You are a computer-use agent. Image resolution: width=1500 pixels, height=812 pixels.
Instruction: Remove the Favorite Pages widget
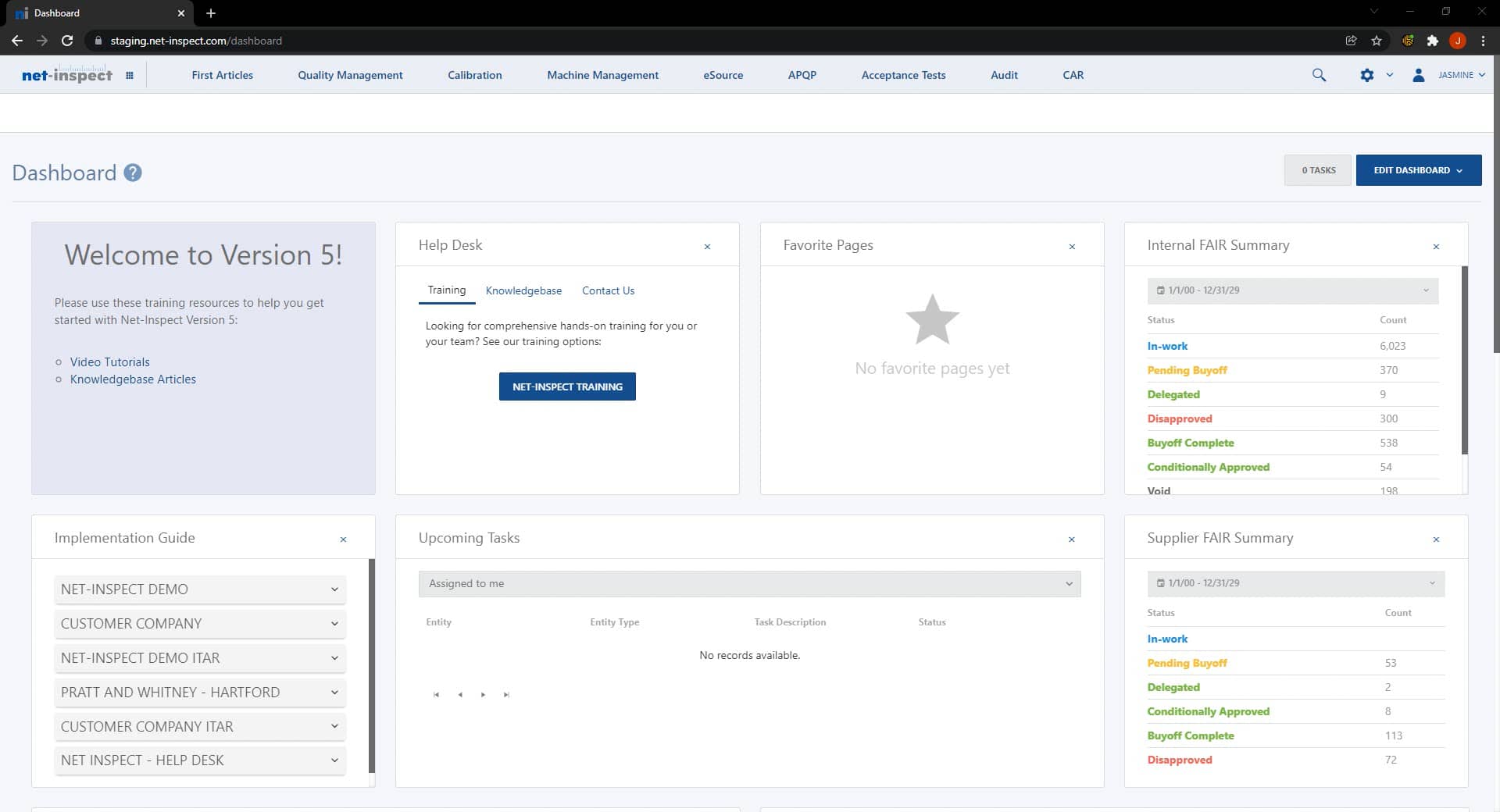tap(1072, 246)
